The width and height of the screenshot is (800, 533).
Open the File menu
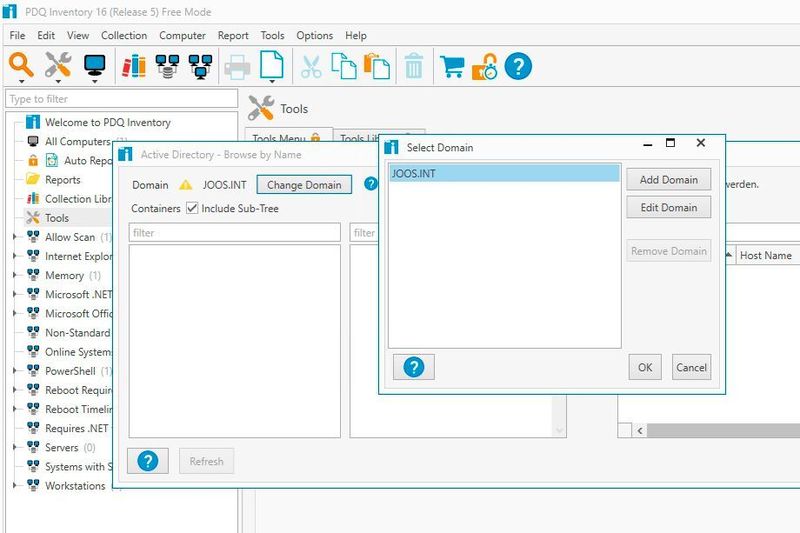pyautogui.click(x=17, y=36)
